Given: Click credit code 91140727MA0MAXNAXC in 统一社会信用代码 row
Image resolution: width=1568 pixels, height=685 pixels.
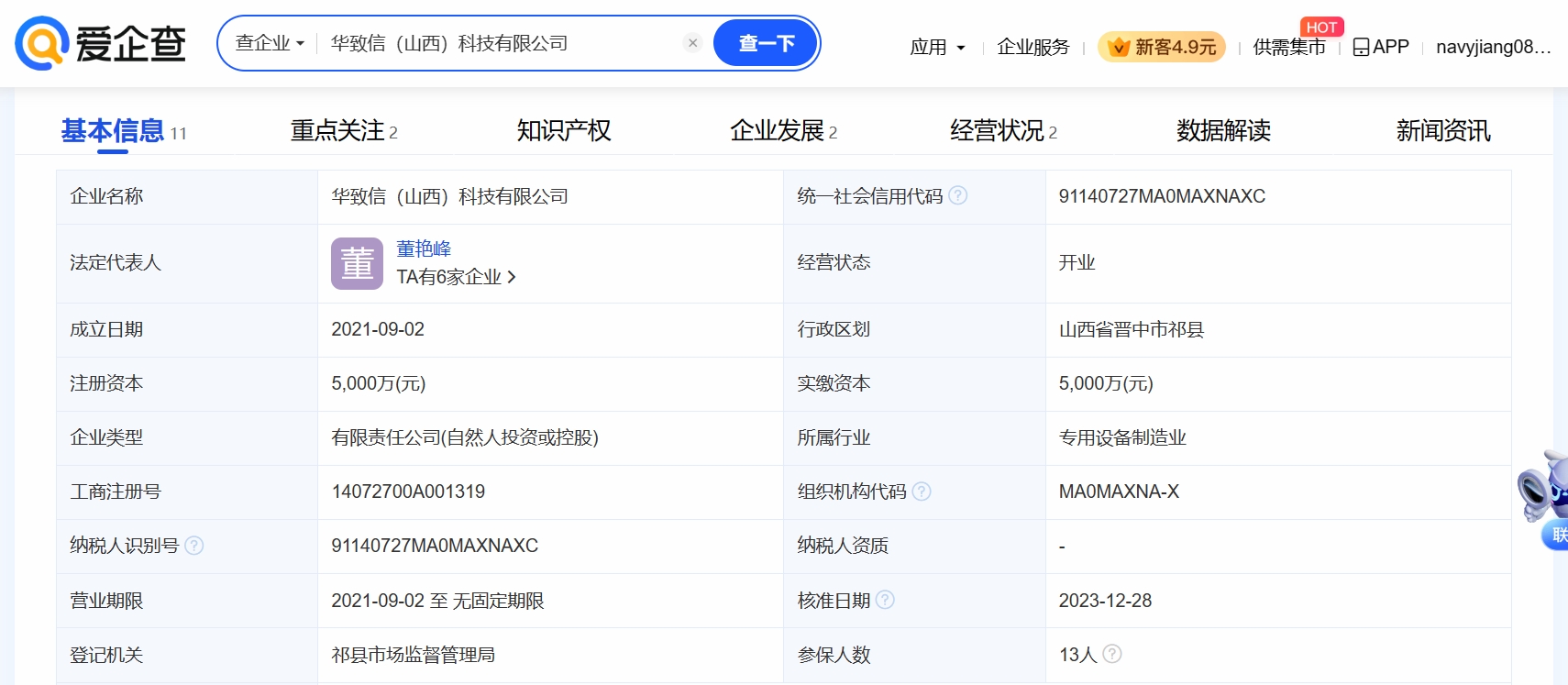Looking at the screenshot, I should [x=1162, y=196].
